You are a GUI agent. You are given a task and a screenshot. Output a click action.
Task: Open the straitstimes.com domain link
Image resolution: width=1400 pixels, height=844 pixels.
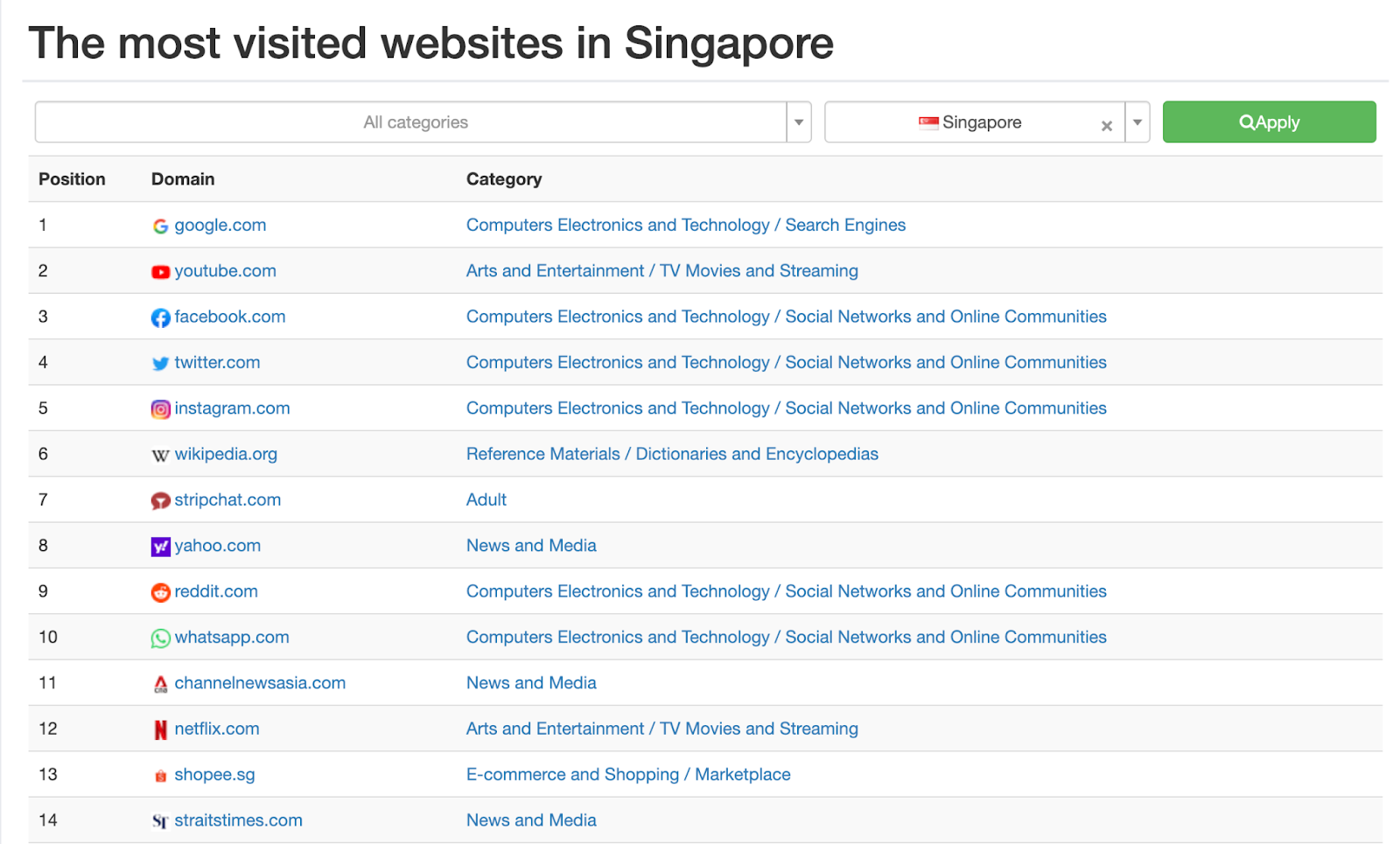tap(238, 820)
